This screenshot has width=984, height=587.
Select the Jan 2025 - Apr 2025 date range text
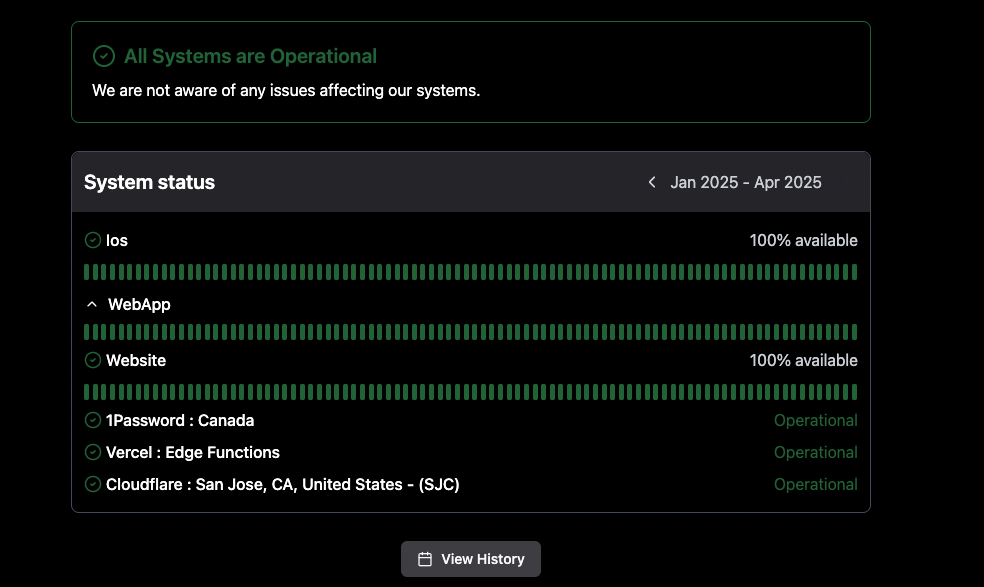point(746,182)
